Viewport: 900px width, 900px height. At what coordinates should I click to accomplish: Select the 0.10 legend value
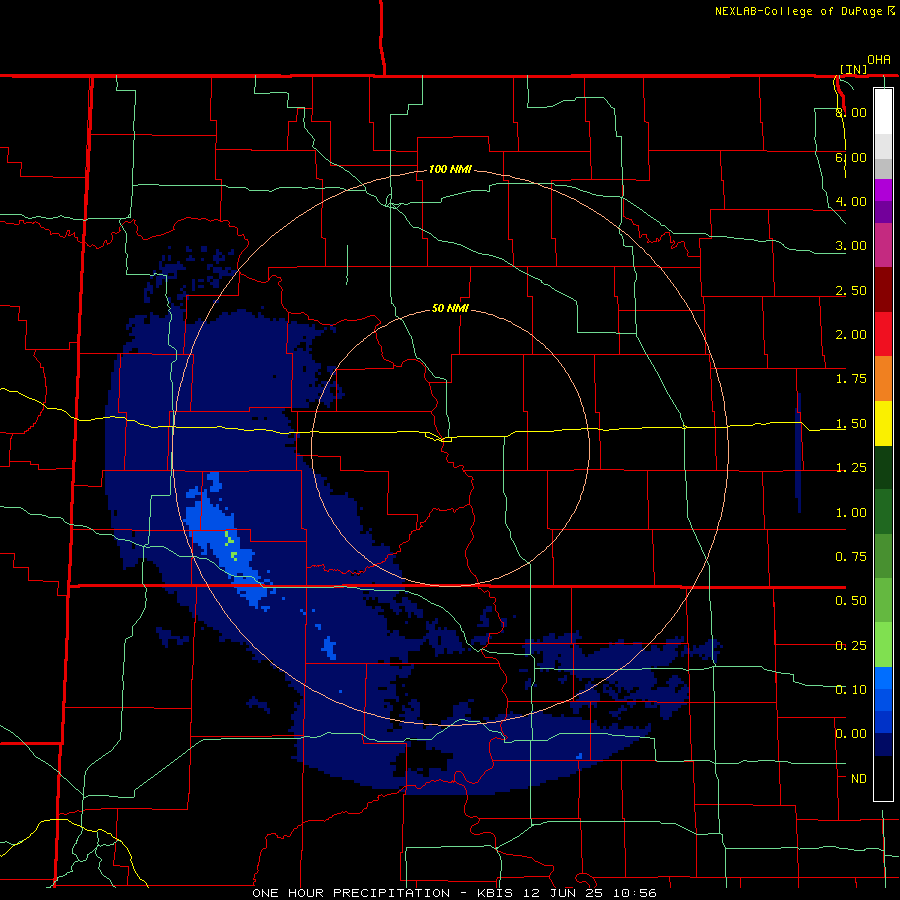pos(851,690)
